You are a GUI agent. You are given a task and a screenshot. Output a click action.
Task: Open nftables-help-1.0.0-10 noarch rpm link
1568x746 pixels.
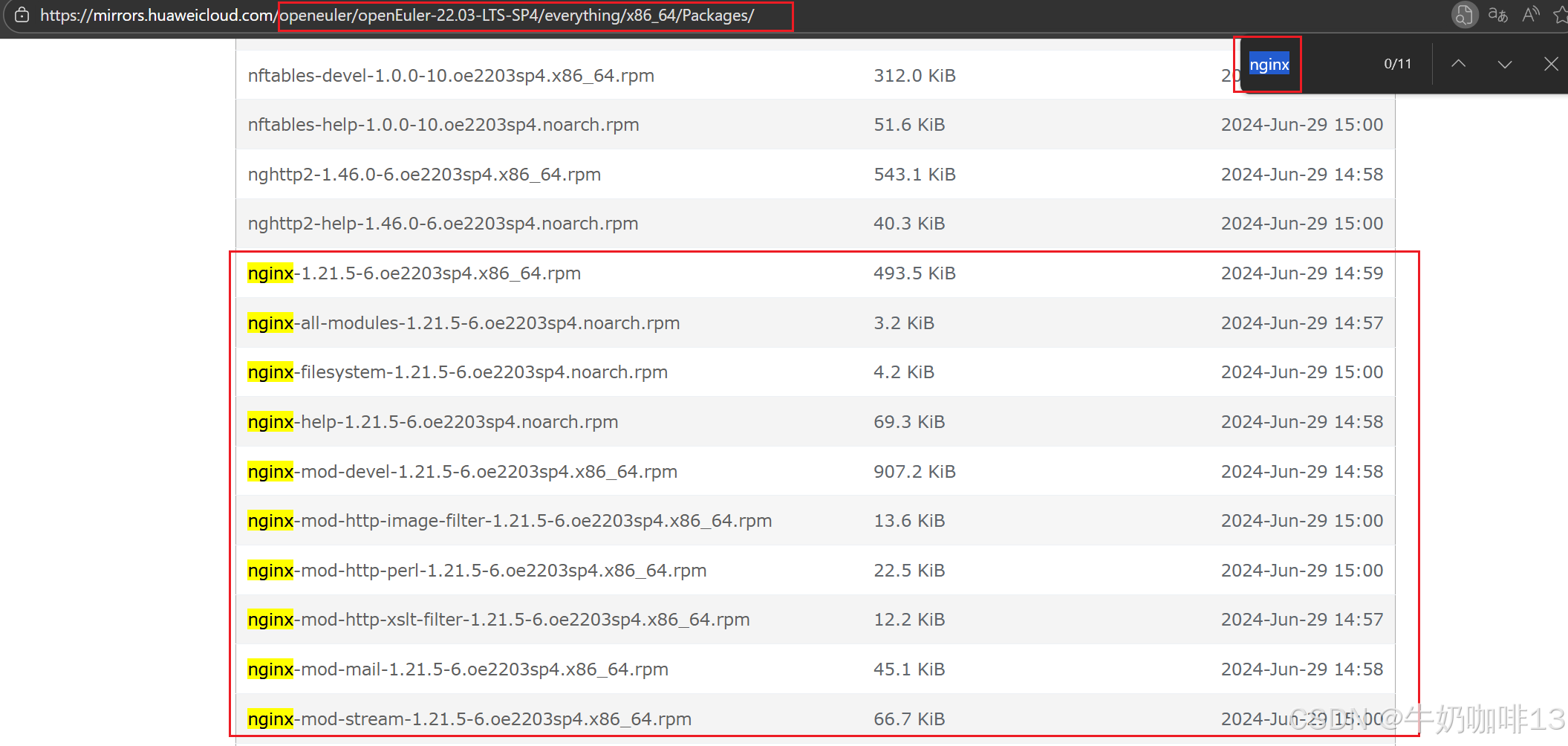[x=443, y=125]
